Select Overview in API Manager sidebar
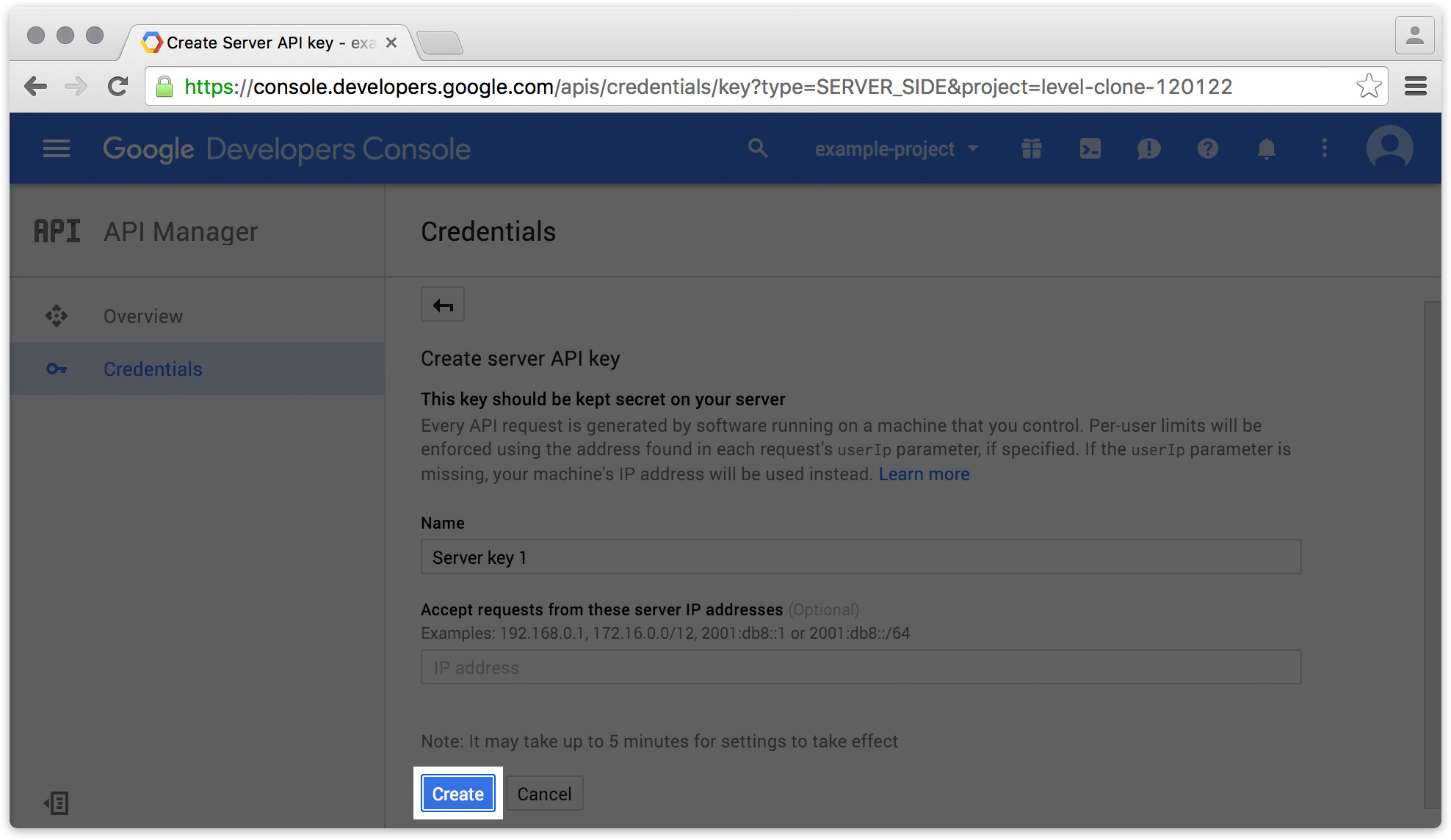The width and height of the screenshot is (1451, 840). click(143, 316)
